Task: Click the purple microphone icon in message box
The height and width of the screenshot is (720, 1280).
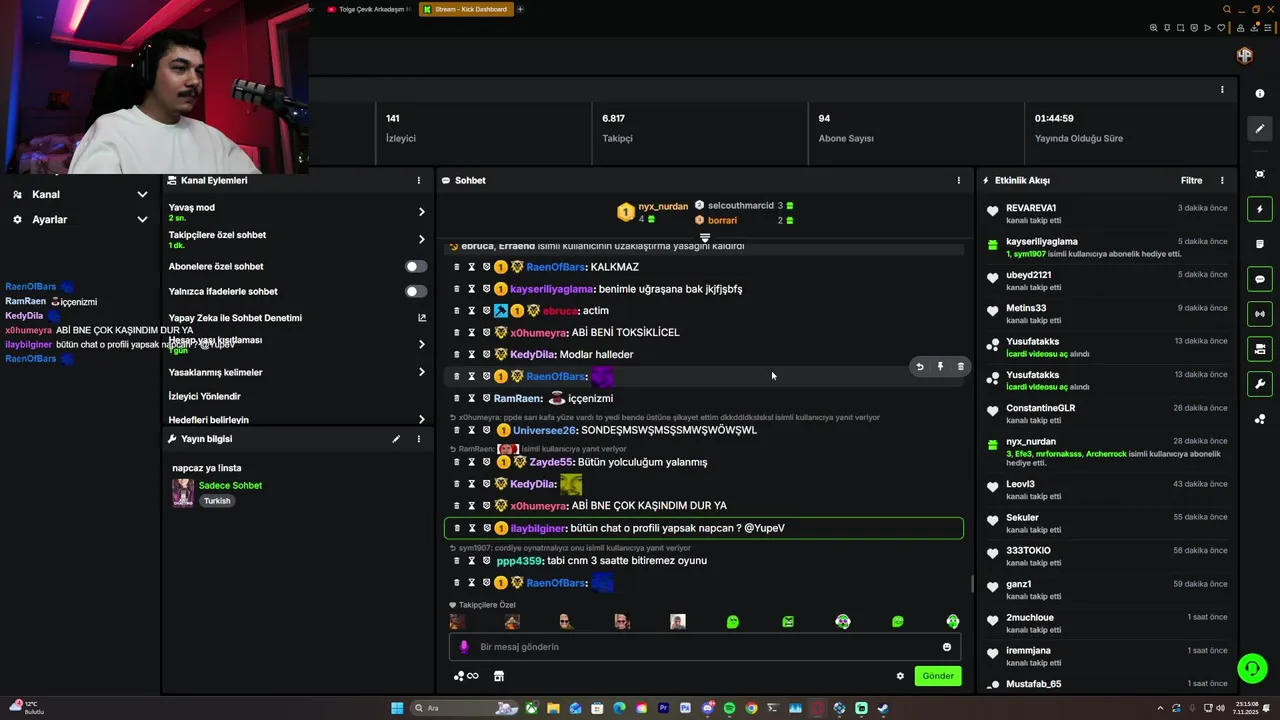Action: [463, 647]
